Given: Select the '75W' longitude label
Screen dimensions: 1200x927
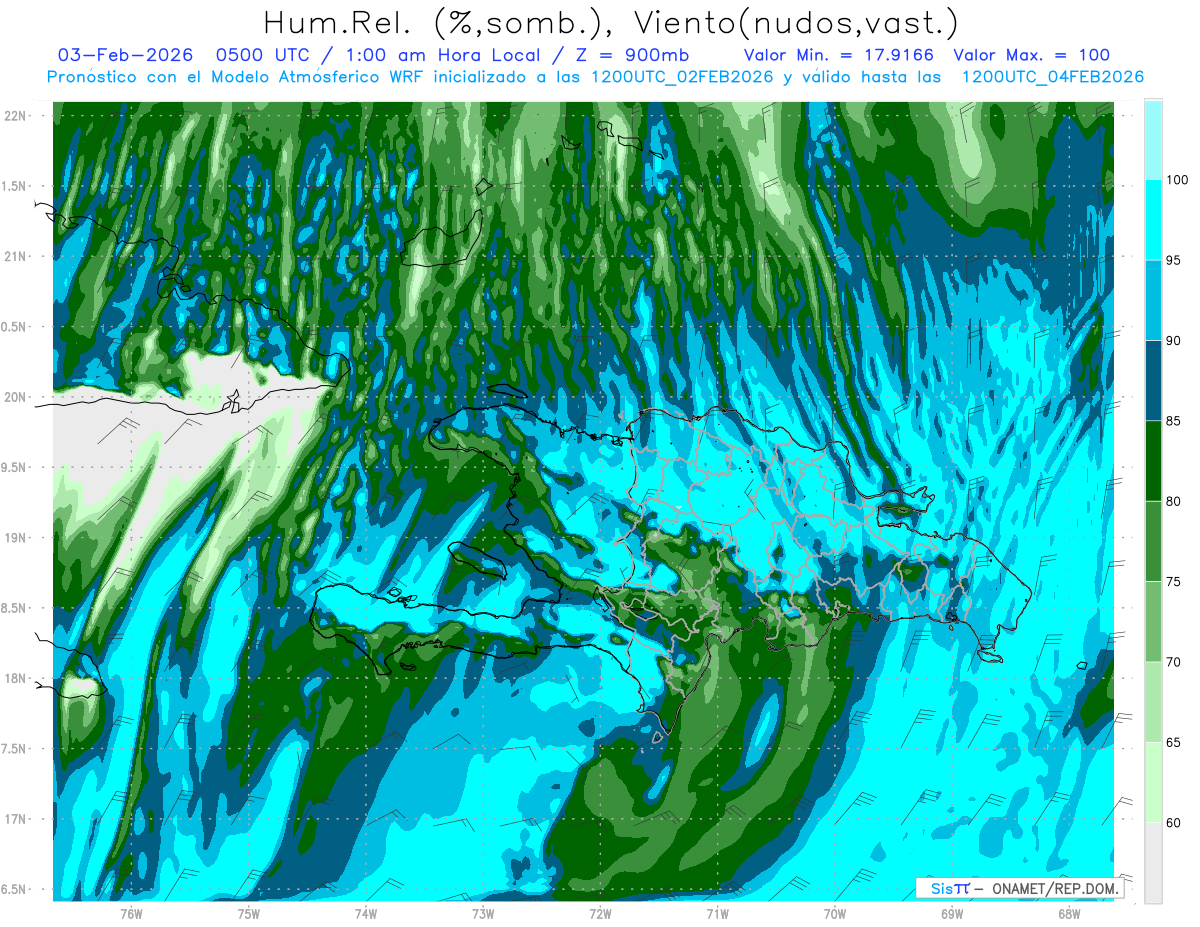Looking at the screenshot, I should (249, 914).
